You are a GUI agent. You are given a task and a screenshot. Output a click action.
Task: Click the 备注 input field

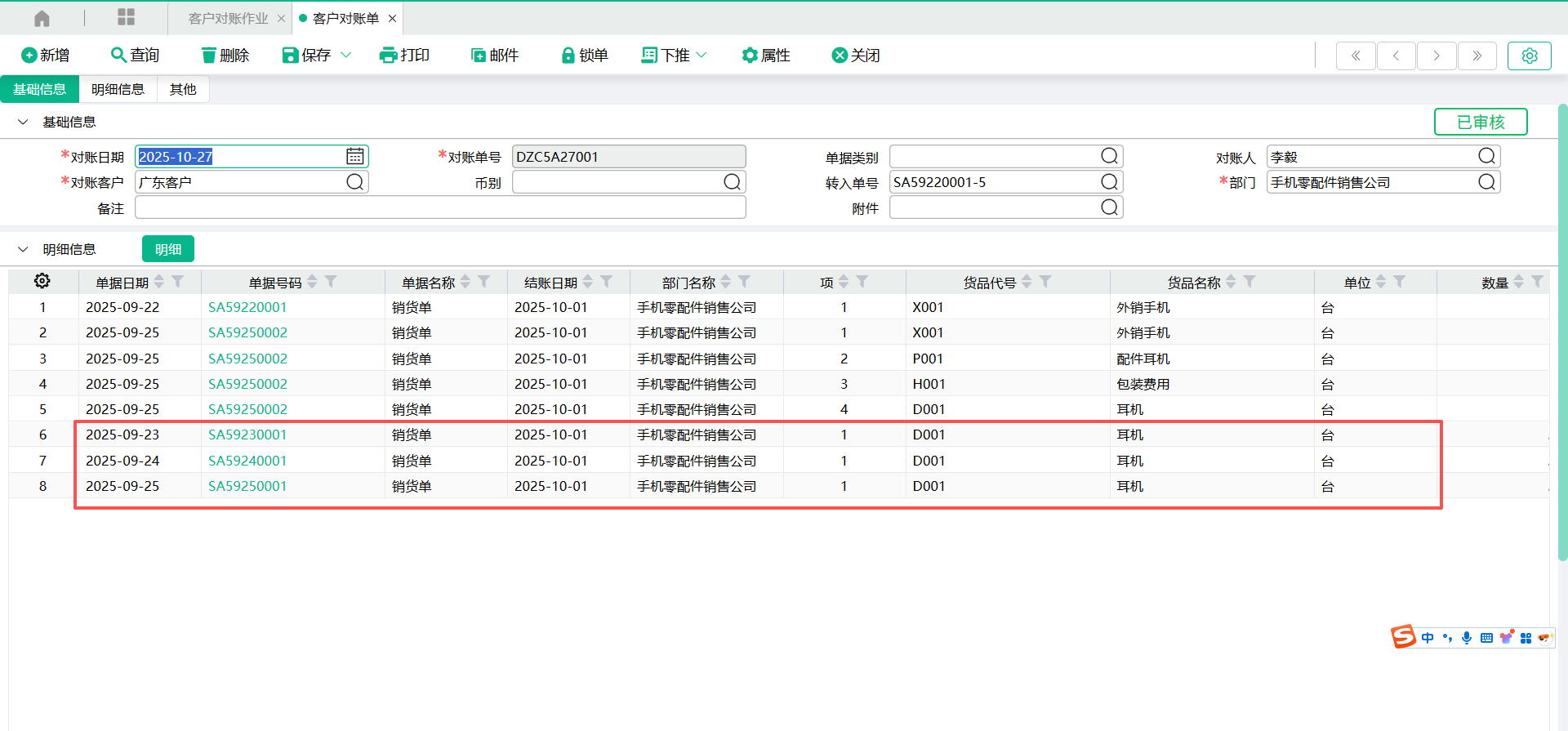[x=440, y=208]
